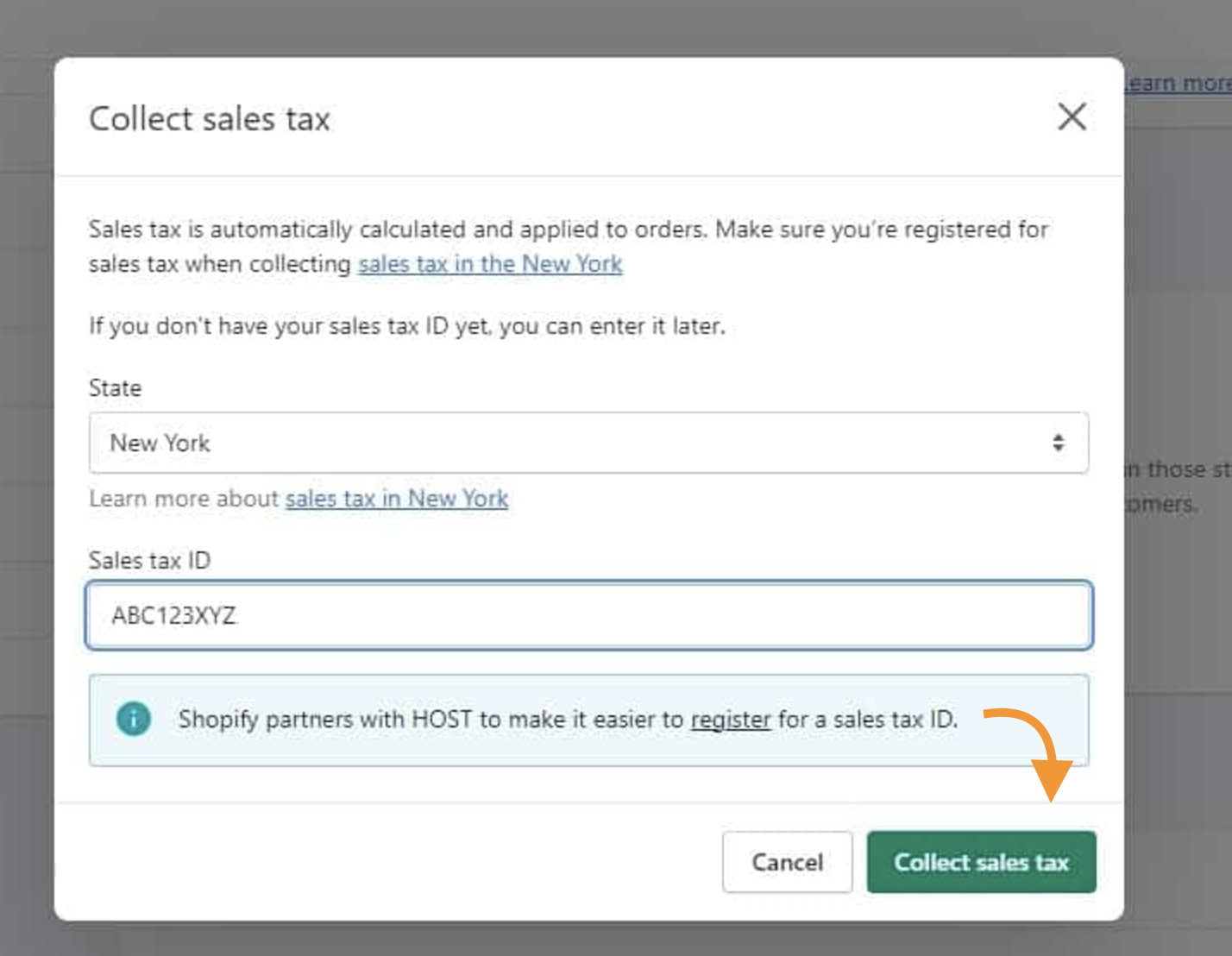
Task: Click the info icon in the Shopify banner
Action: (x=134, y=719)
